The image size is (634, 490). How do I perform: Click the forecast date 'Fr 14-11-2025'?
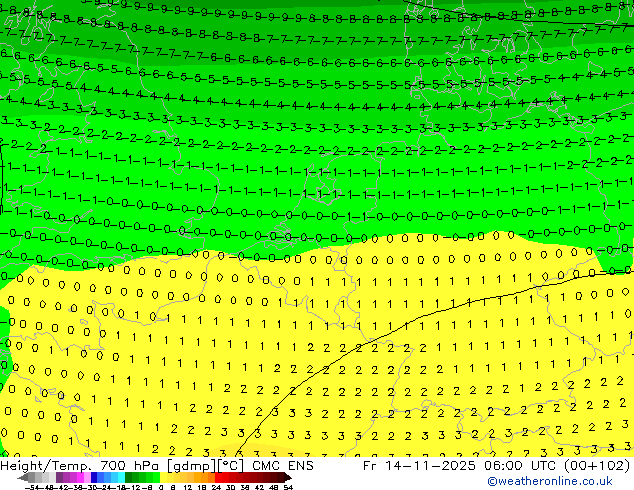[x=419, y=466]
